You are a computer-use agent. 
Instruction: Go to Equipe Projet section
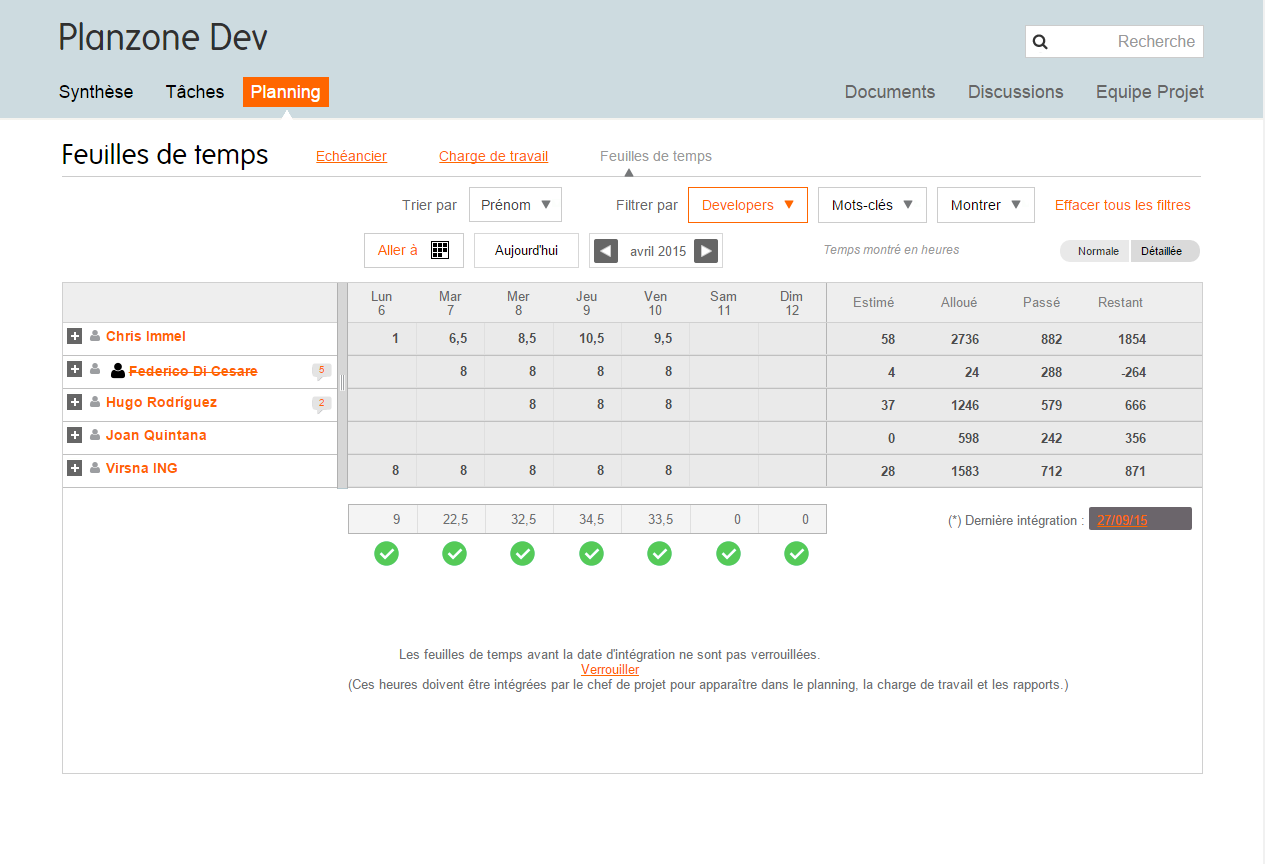tap(1150, 92)
